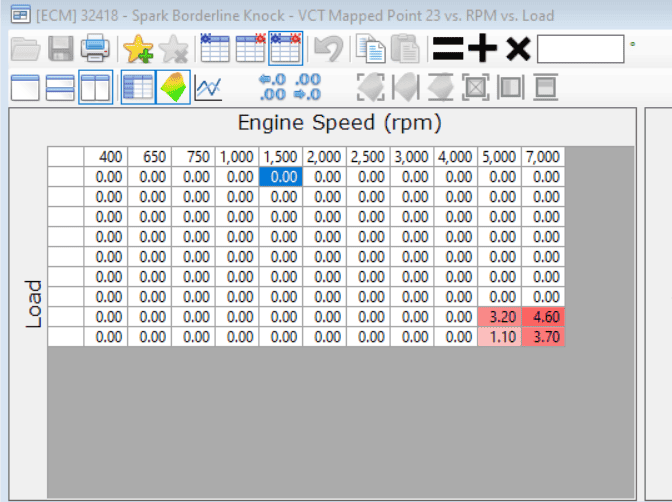Click the 1,000 rpm column header
Image resolution: width=672 pixels, height=502 pixels.
pos(237,157)
